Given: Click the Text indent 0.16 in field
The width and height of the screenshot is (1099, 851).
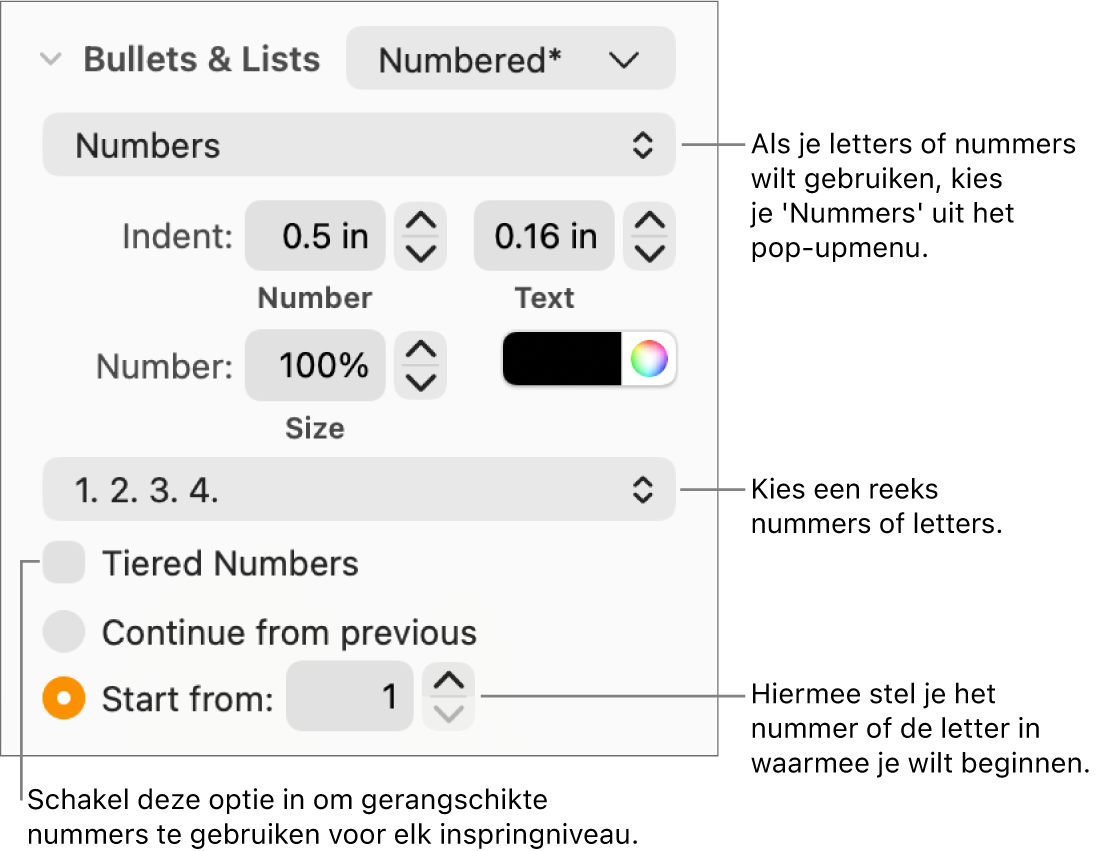Looking at the screenshot, I should [x=544, y=237].
